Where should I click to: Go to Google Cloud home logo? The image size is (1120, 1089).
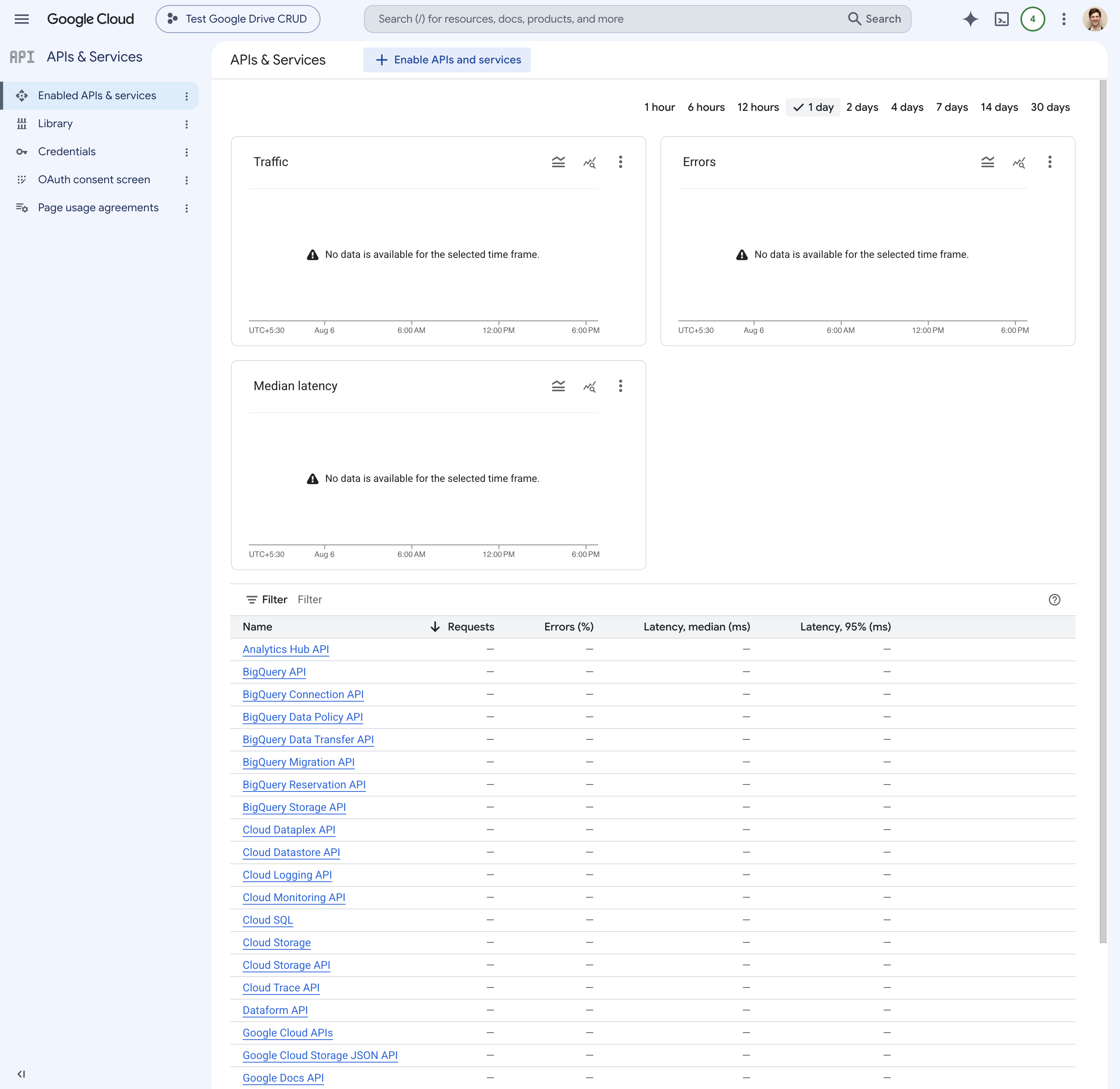pyautogui.click(x=90, y=19)
